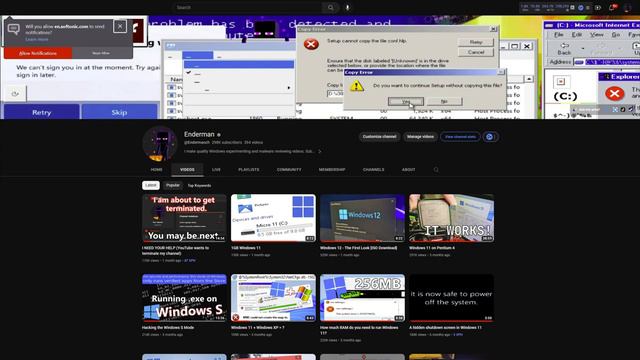Image resolution: width=640 pixels, height=360 pixels.
Task: Open the Windows 11 + Windows XP thumbnail
Action: tap(273, 298)
